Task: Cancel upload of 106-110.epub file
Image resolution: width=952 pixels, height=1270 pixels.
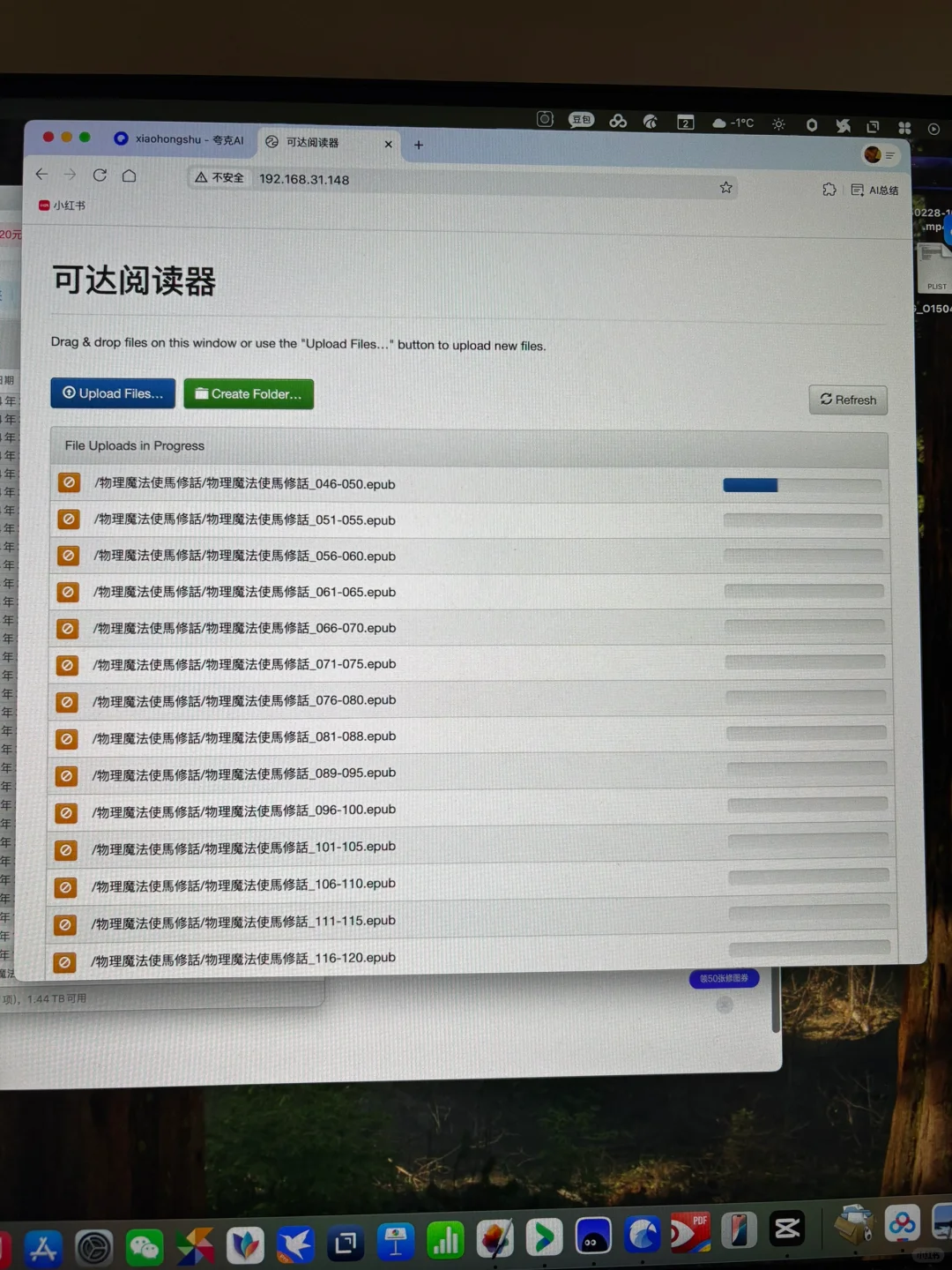Action: click(65, 887)
